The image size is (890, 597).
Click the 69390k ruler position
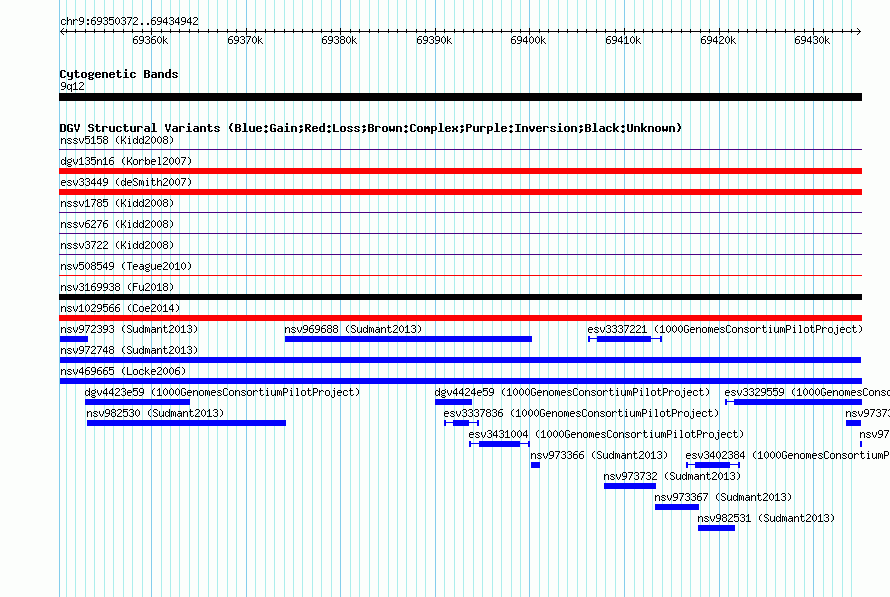coord(434,40)
